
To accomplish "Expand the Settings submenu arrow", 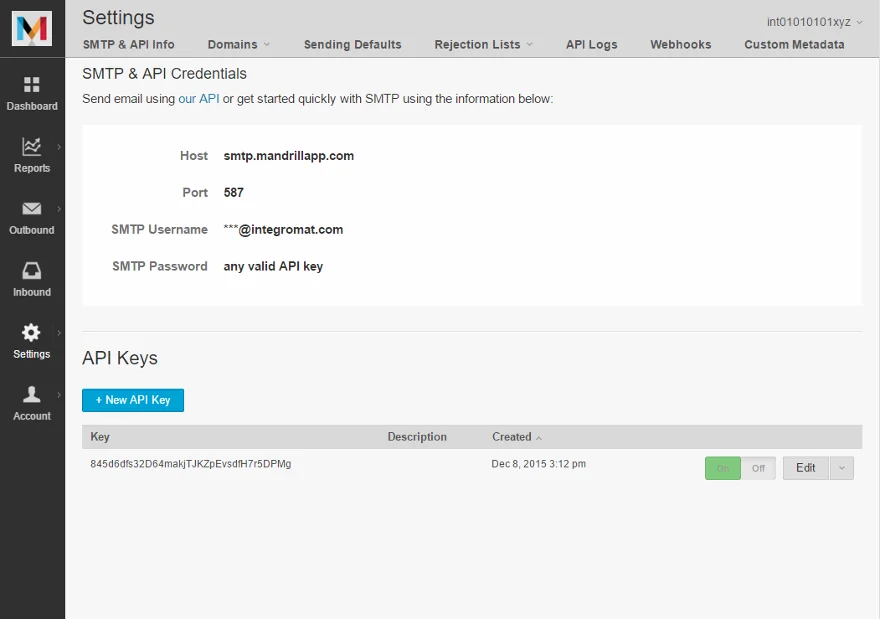I will [x=59, y=333].
